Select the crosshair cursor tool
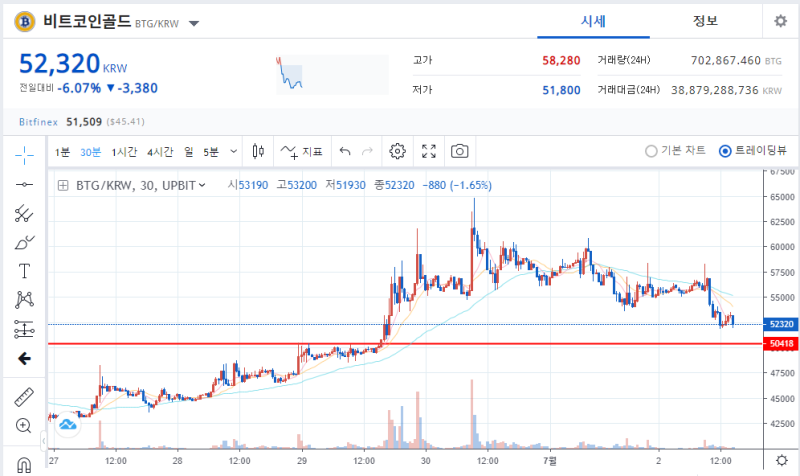This screenshot has width=800, height=476. [24, 155]
